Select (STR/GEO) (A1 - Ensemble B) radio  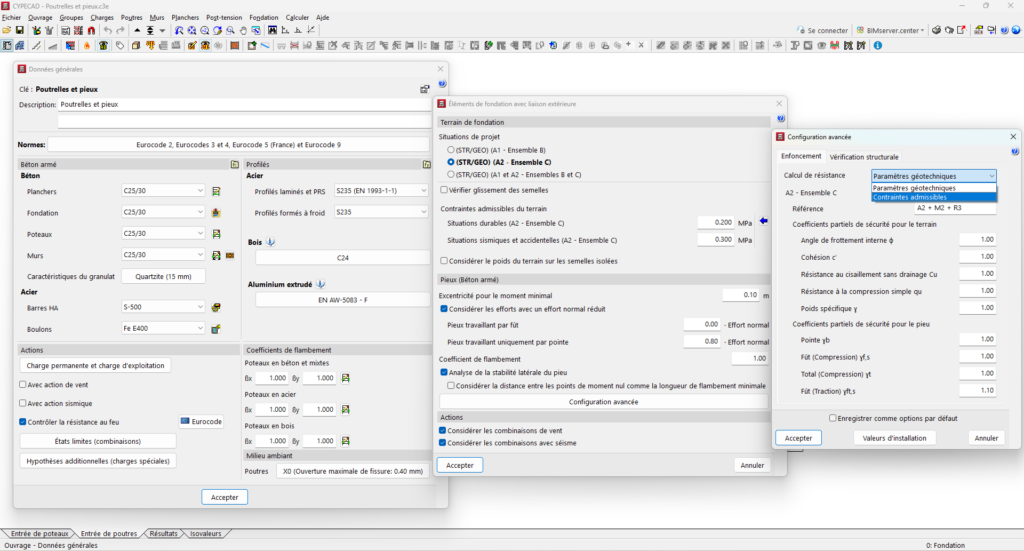[451, 150]
